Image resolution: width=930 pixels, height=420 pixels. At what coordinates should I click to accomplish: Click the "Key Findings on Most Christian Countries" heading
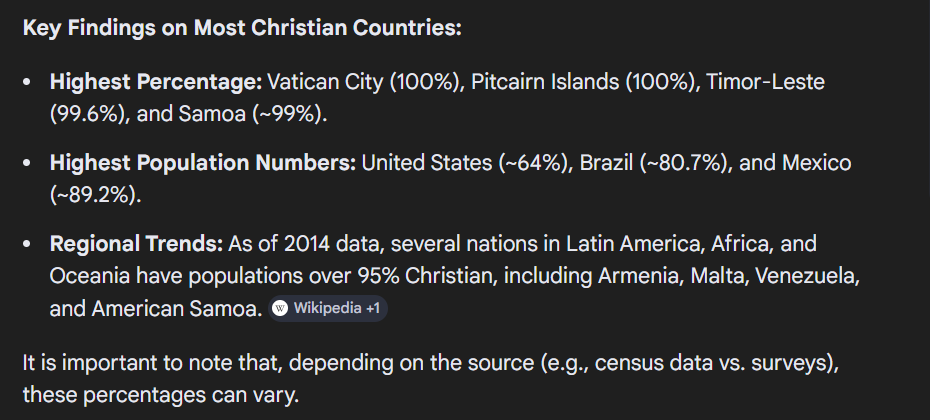pos(242,28)
